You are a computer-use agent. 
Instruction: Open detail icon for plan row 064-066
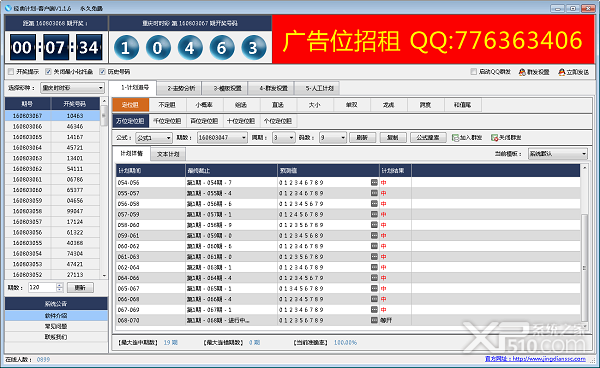374,278
